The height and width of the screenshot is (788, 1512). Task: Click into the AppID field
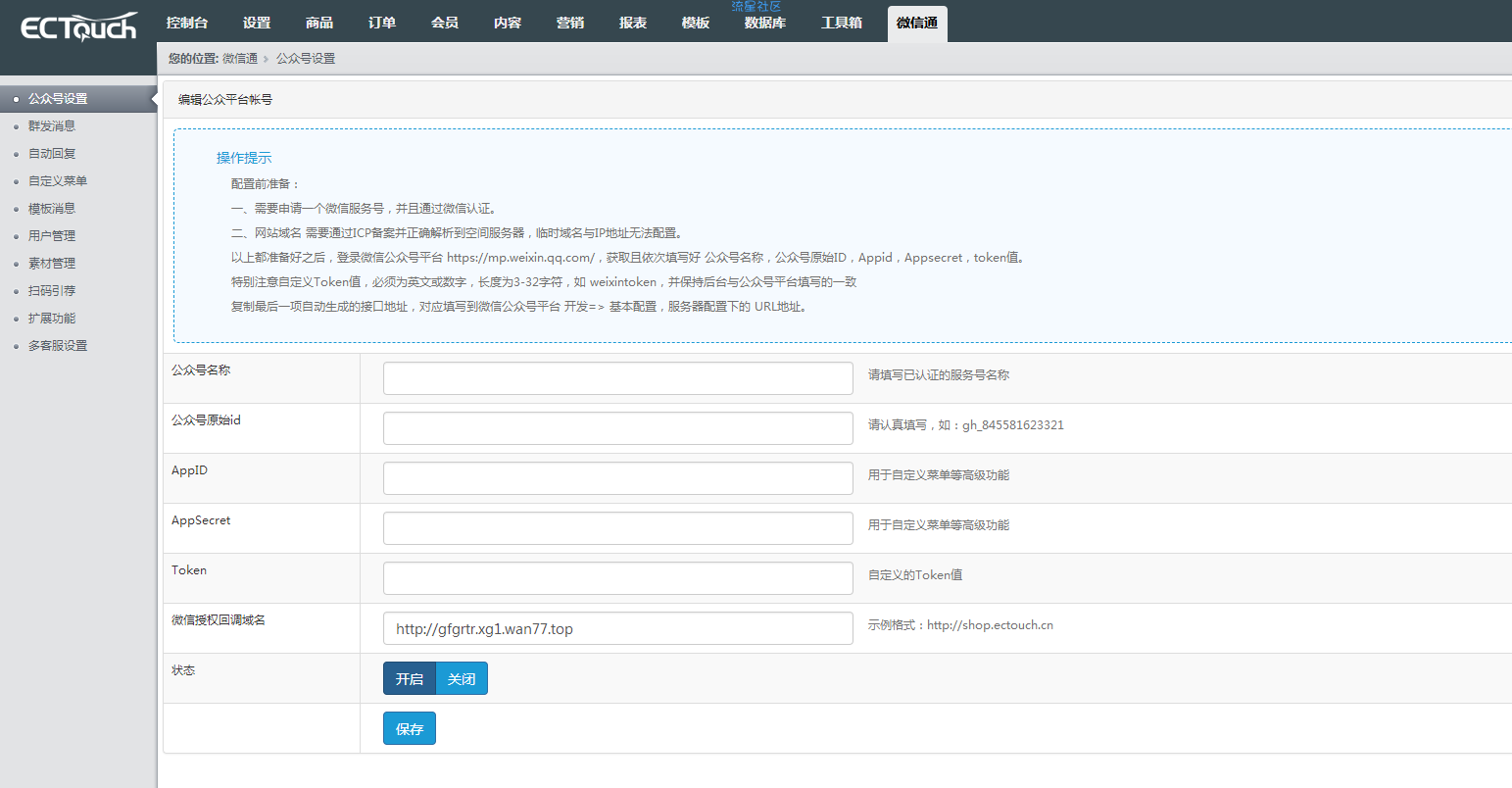point(618,478)
